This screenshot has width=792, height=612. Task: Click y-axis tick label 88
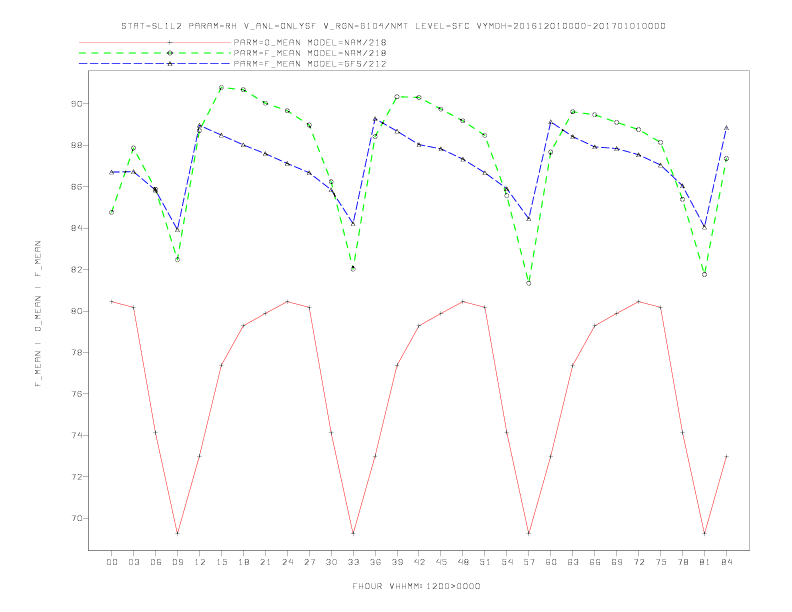tap(77, 145)
